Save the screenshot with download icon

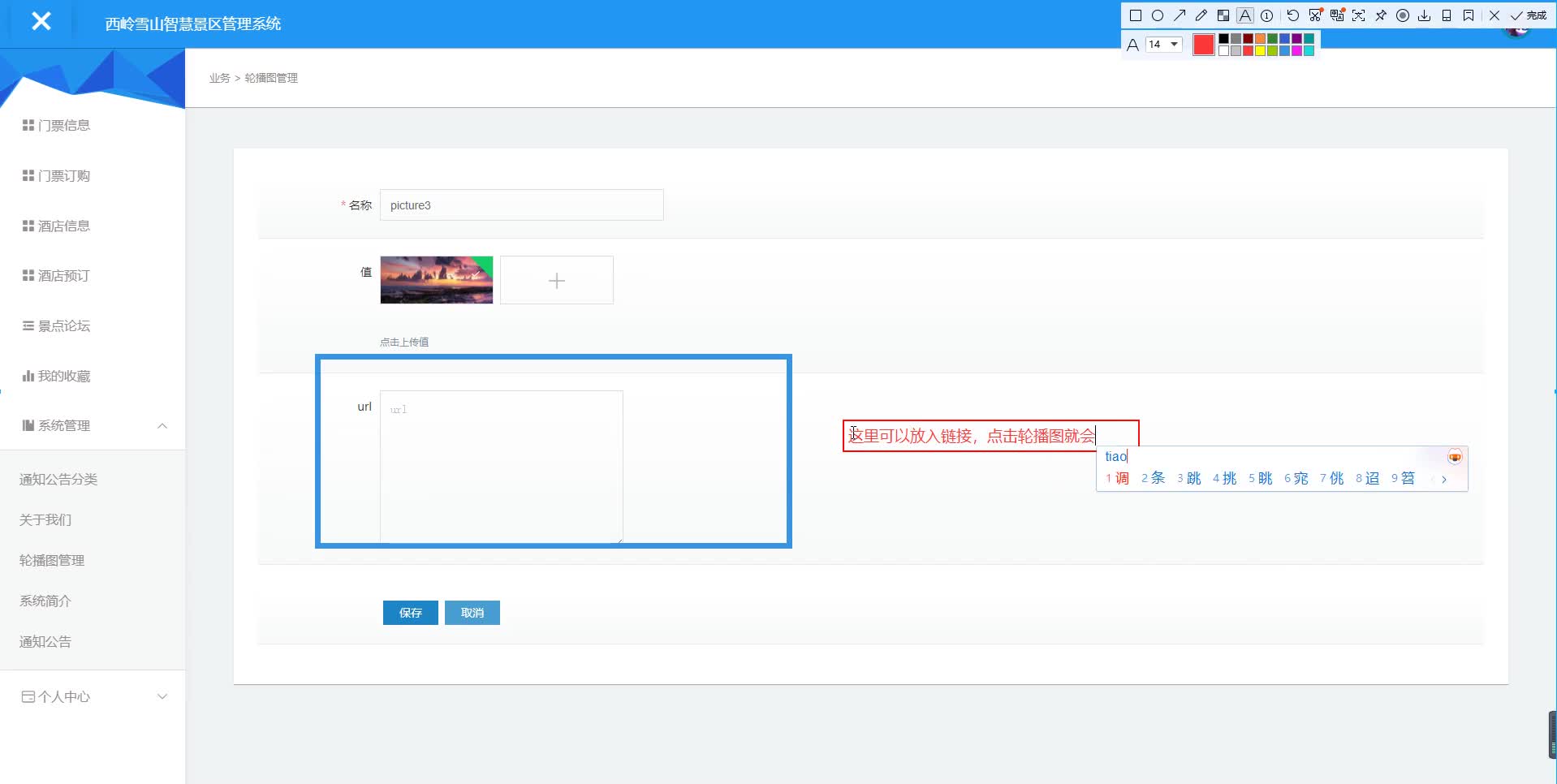(1424, 15)
